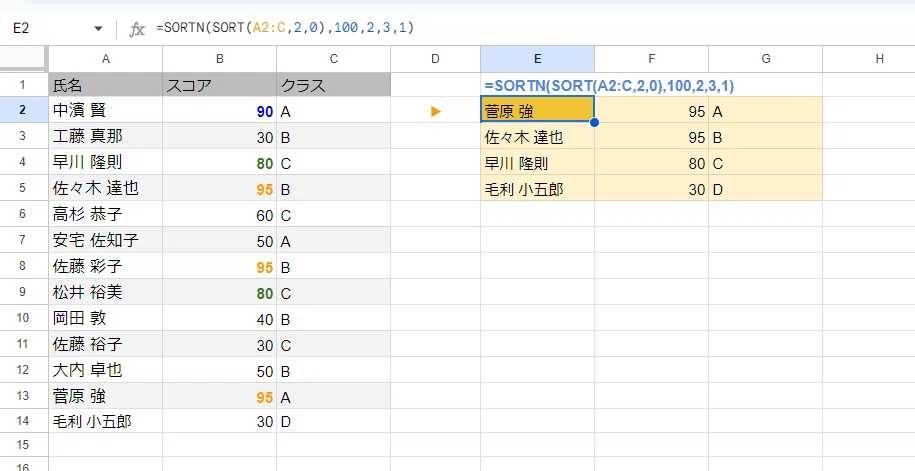
Task: Select column A header
Action: click(x=106, y=58)
